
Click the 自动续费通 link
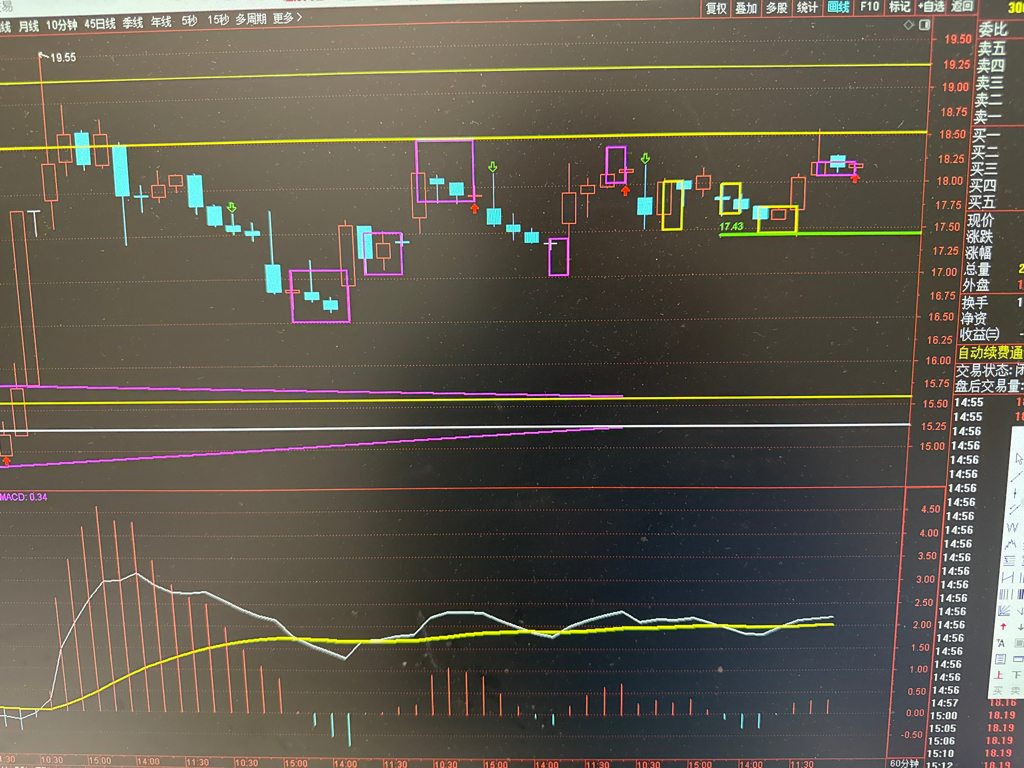(990, 353)
